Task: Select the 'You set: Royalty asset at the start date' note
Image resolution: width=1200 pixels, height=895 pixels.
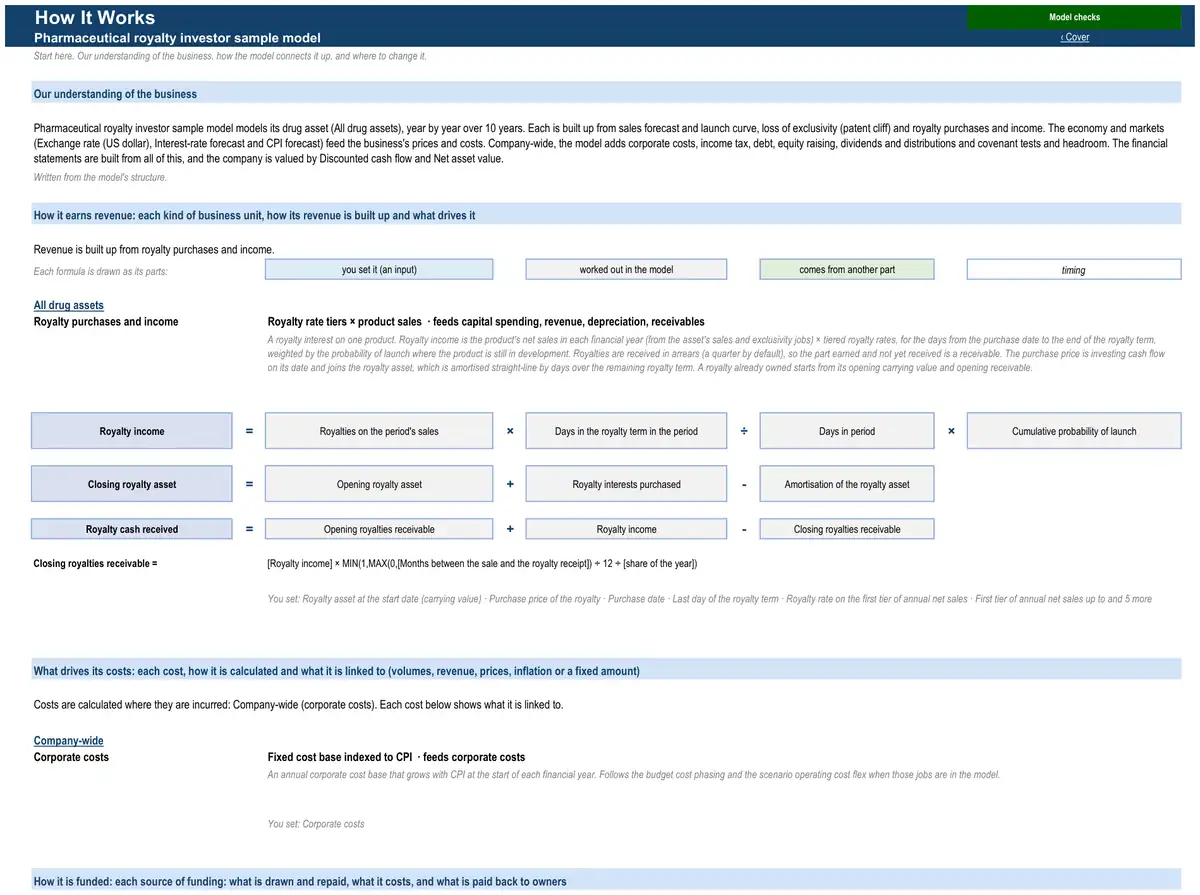Action: [709, 599]
